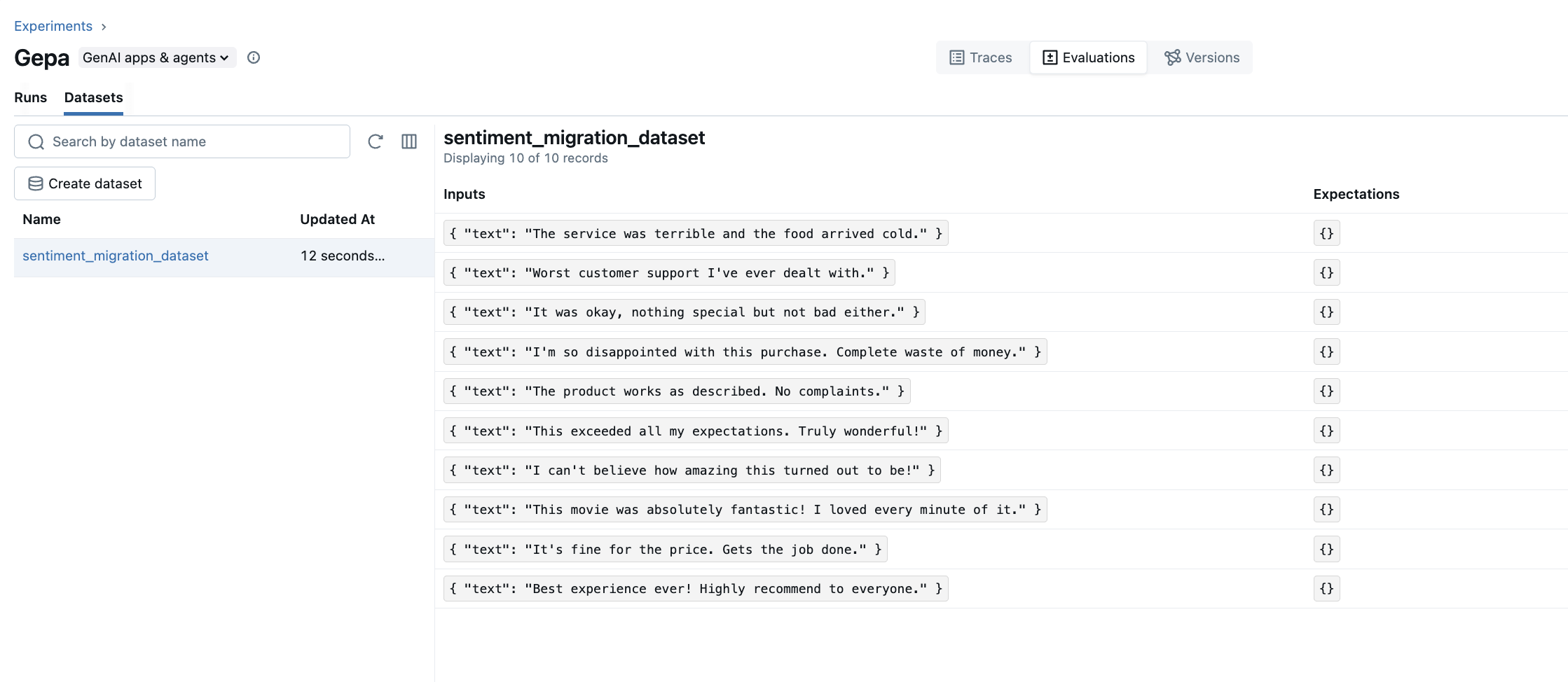Open sentiment_migration_dataset in the list
Image resolution: width=1568 pixels, height=682 pixels.
[116, 256]
